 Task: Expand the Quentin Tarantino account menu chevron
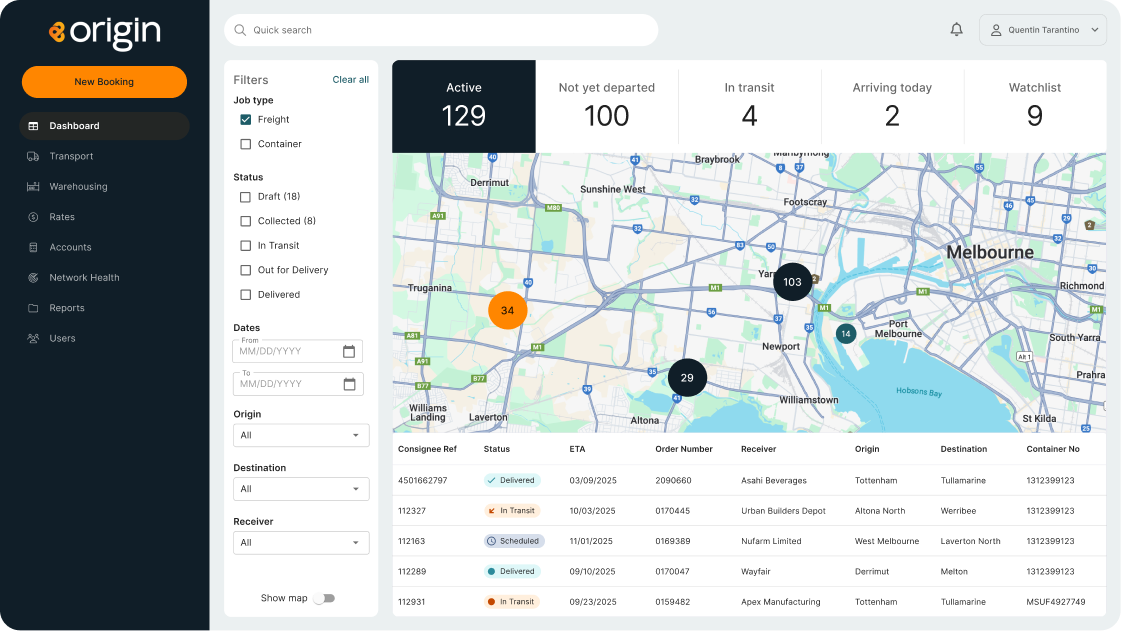click(1095, 30)
